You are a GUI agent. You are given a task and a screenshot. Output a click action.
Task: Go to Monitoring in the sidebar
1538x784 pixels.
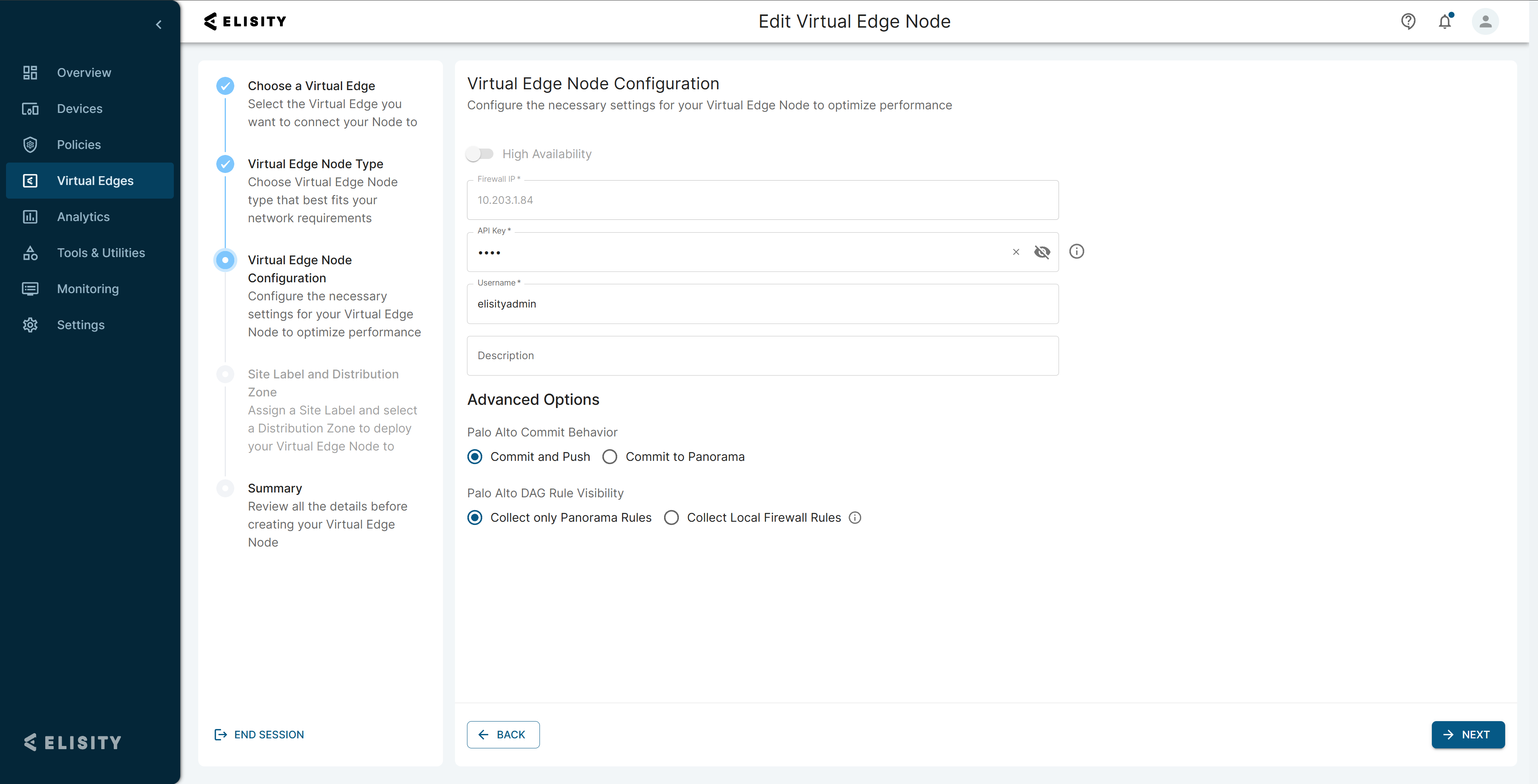90,288
